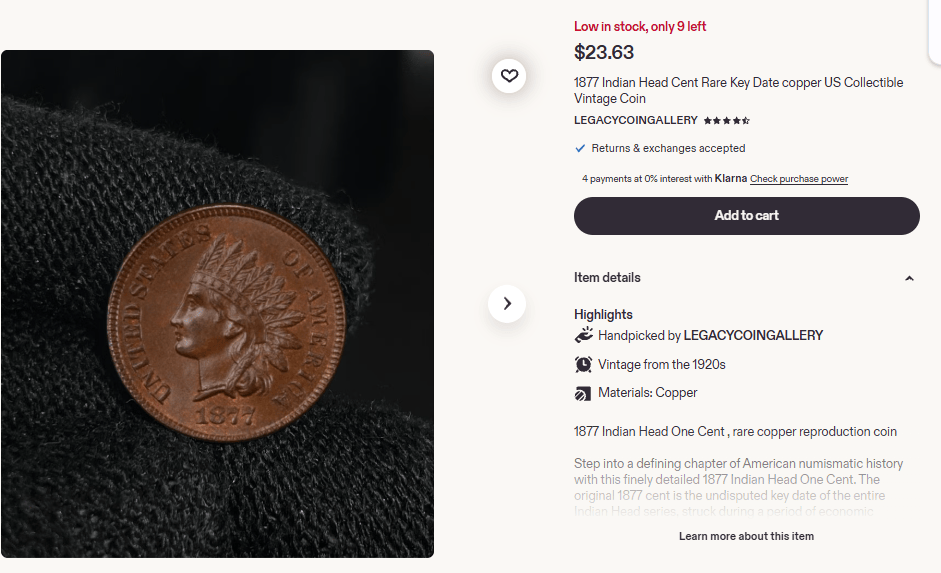Open Klarna Check purchase power link
The width and height of the screenshot is (941, 573).
[x=799, y=179]
